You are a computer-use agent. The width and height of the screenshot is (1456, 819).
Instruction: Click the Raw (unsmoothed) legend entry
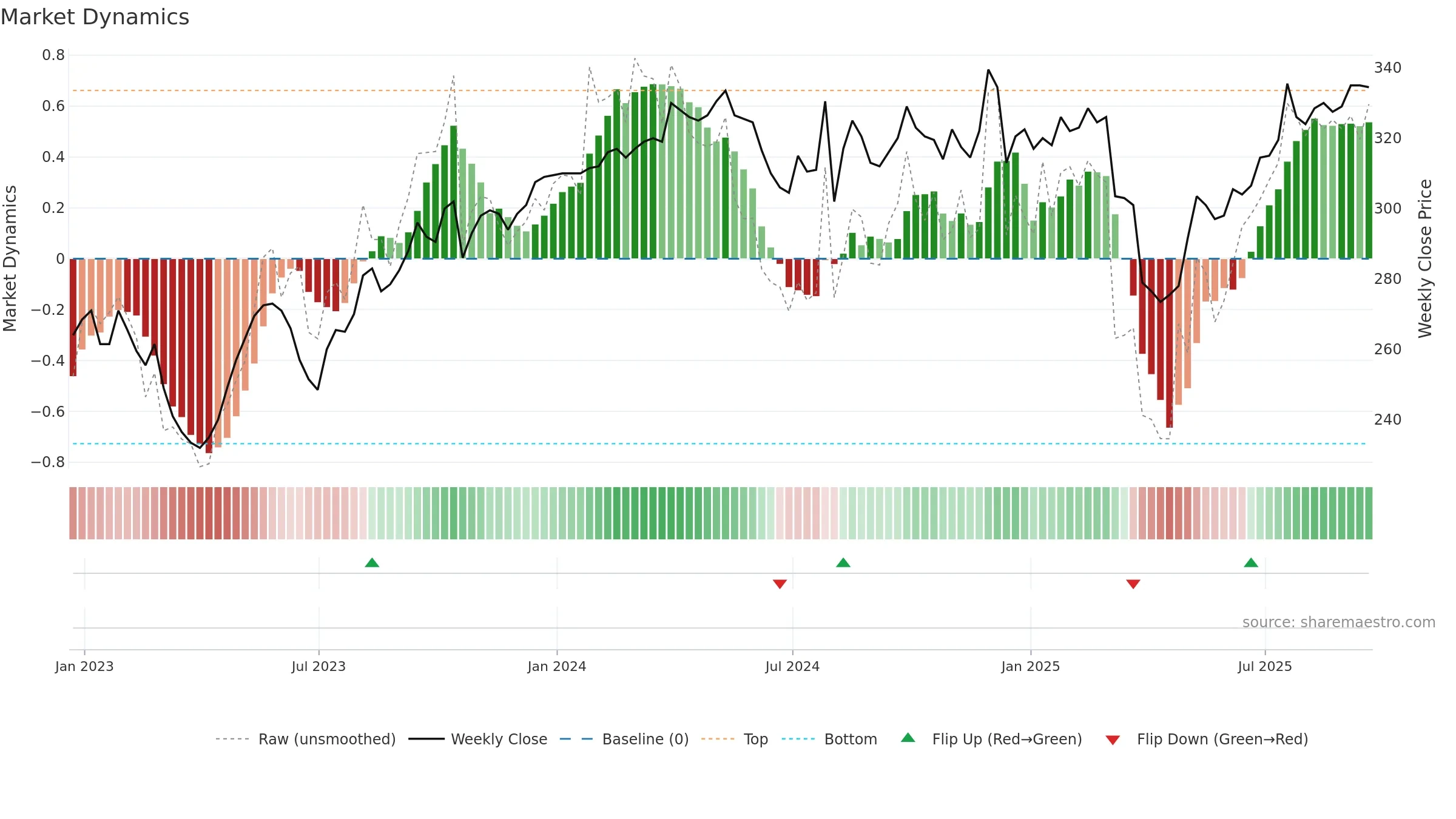pos(306,739)
